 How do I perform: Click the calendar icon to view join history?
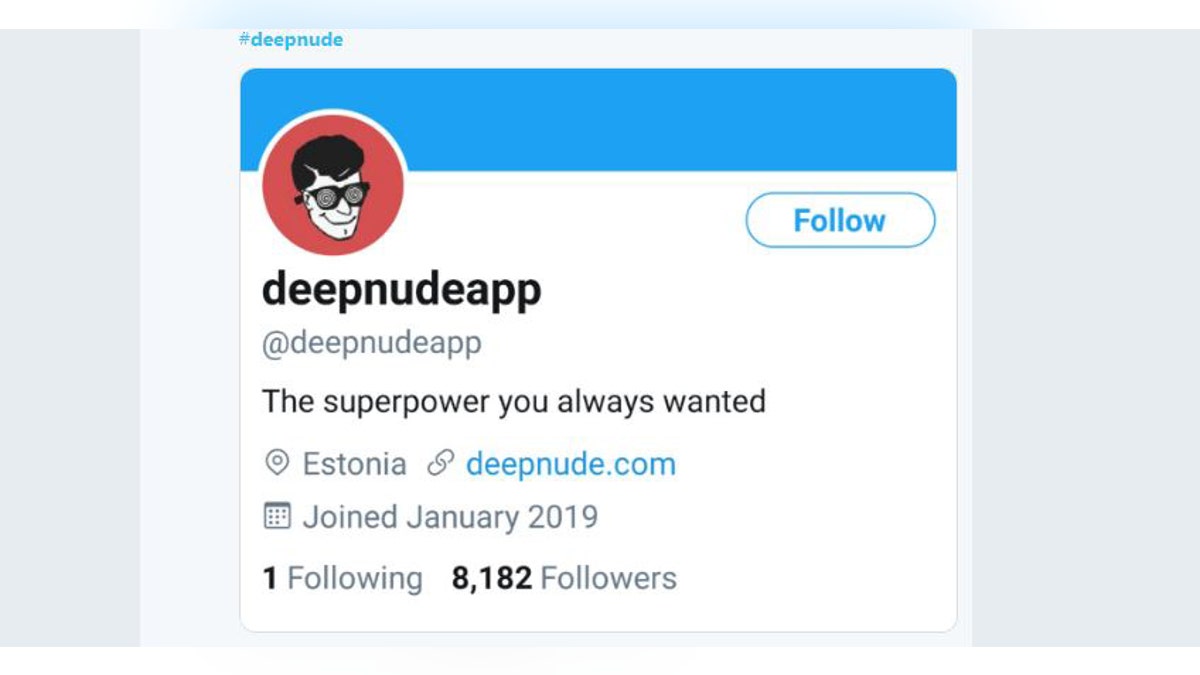(276, 516)
